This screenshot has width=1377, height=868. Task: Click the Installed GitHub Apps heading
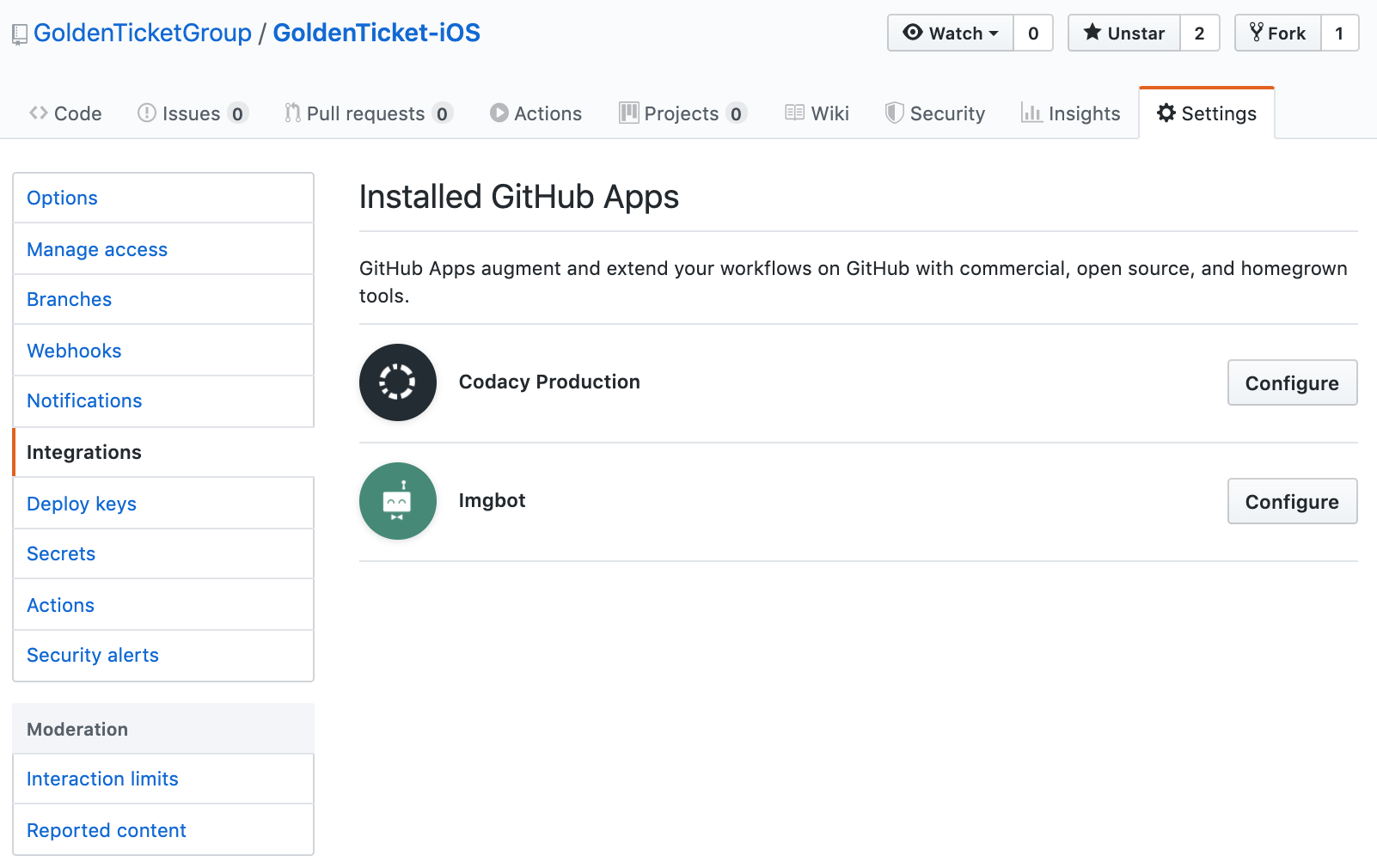pos(519,197)
